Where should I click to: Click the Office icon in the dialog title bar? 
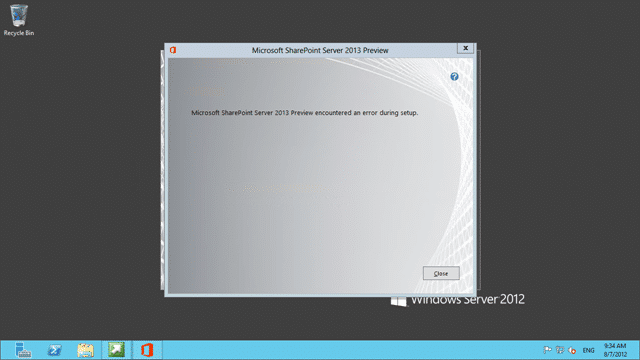click(173, 50)
